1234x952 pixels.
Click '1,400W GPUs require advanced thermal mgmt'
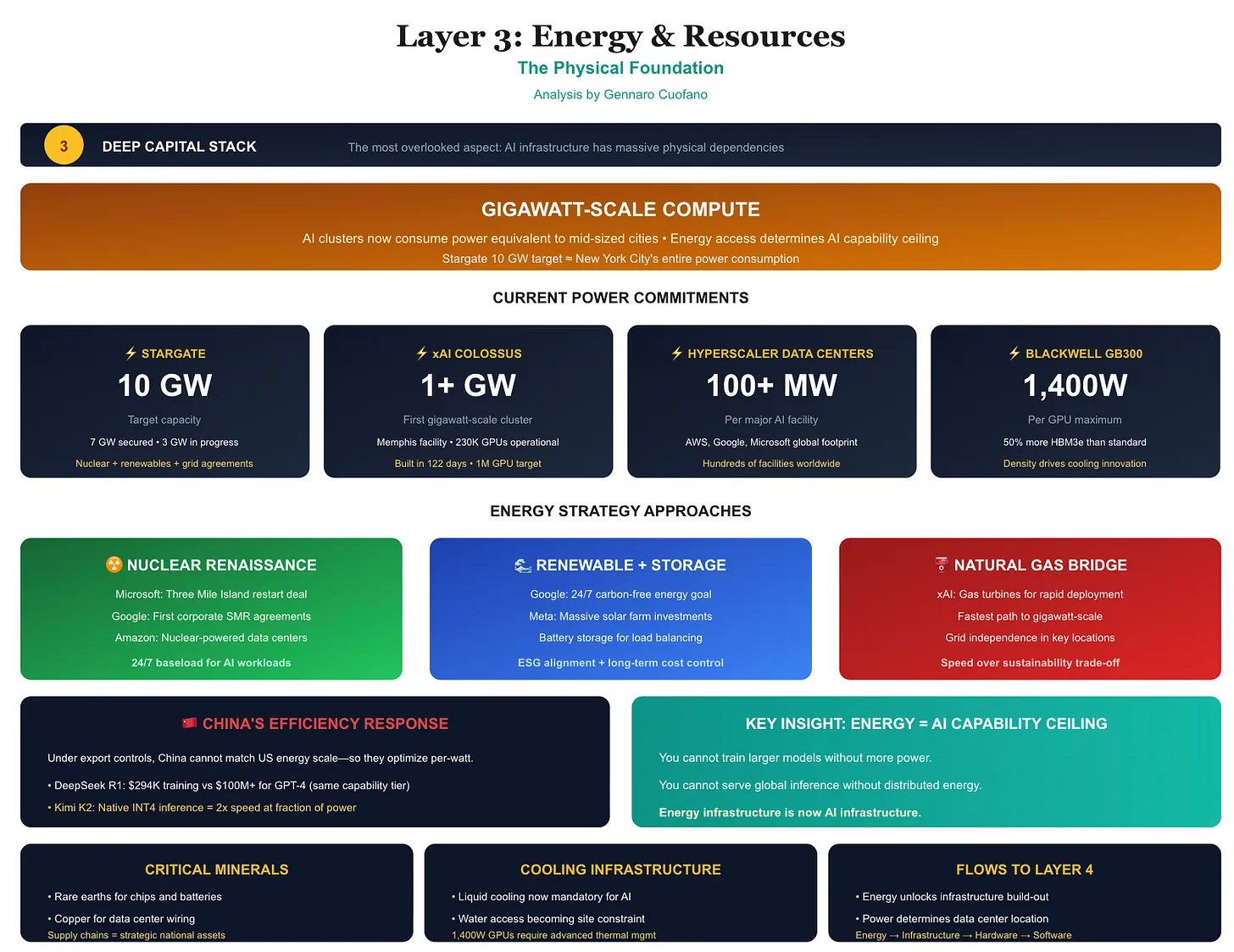tap(553, 936)
